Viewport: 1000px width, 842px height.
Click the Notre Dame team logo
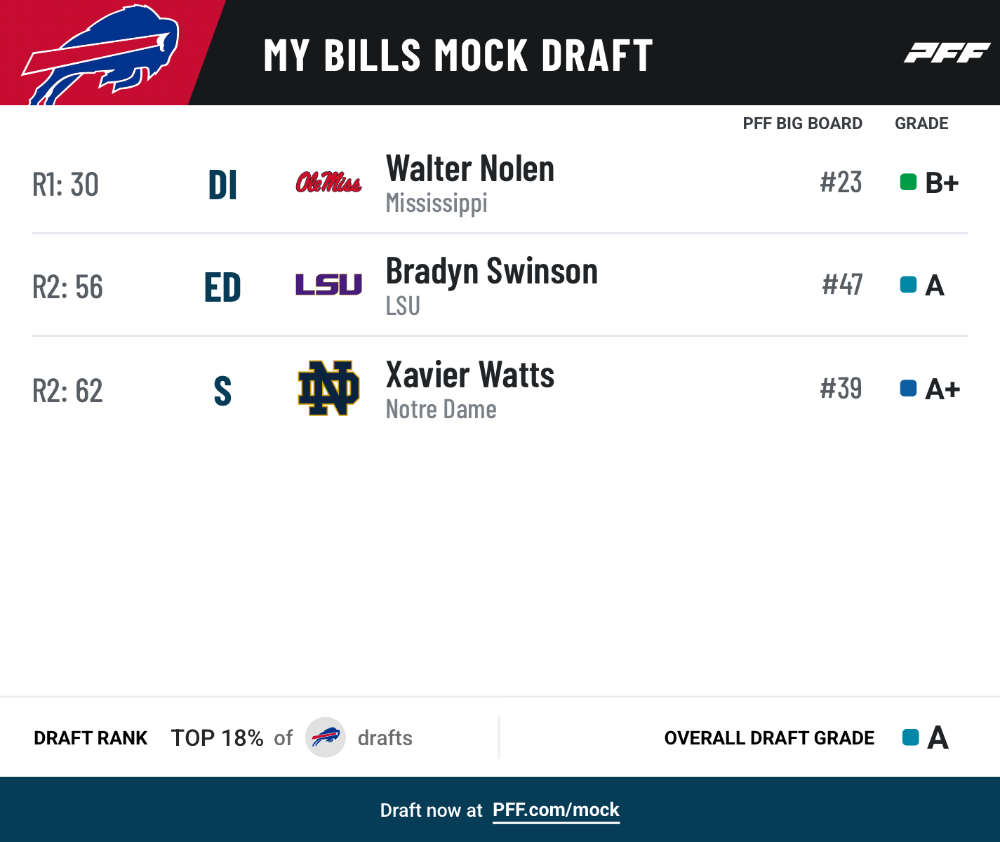(x=328, y=388)
